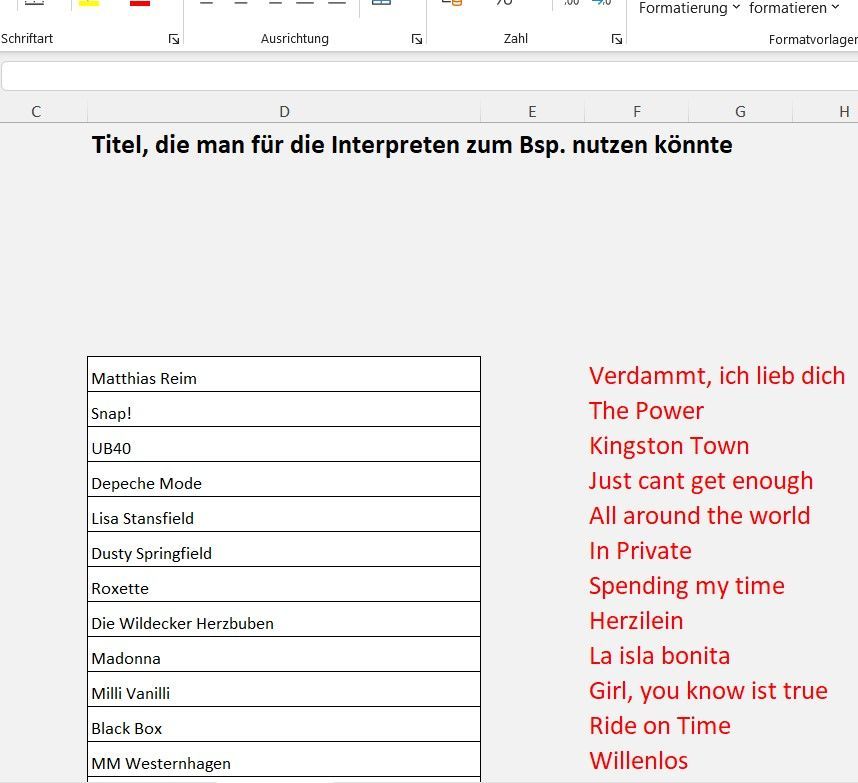Click inside the formula bar

[x=400, y=75]
